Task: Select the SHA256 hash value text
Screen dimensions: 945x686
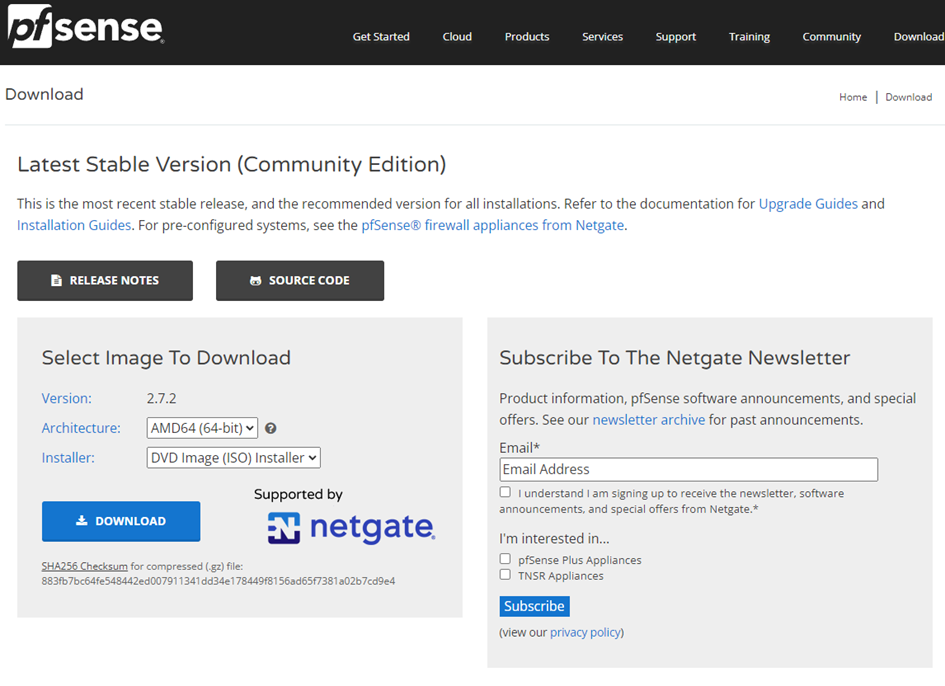Action: coord(218,581)
